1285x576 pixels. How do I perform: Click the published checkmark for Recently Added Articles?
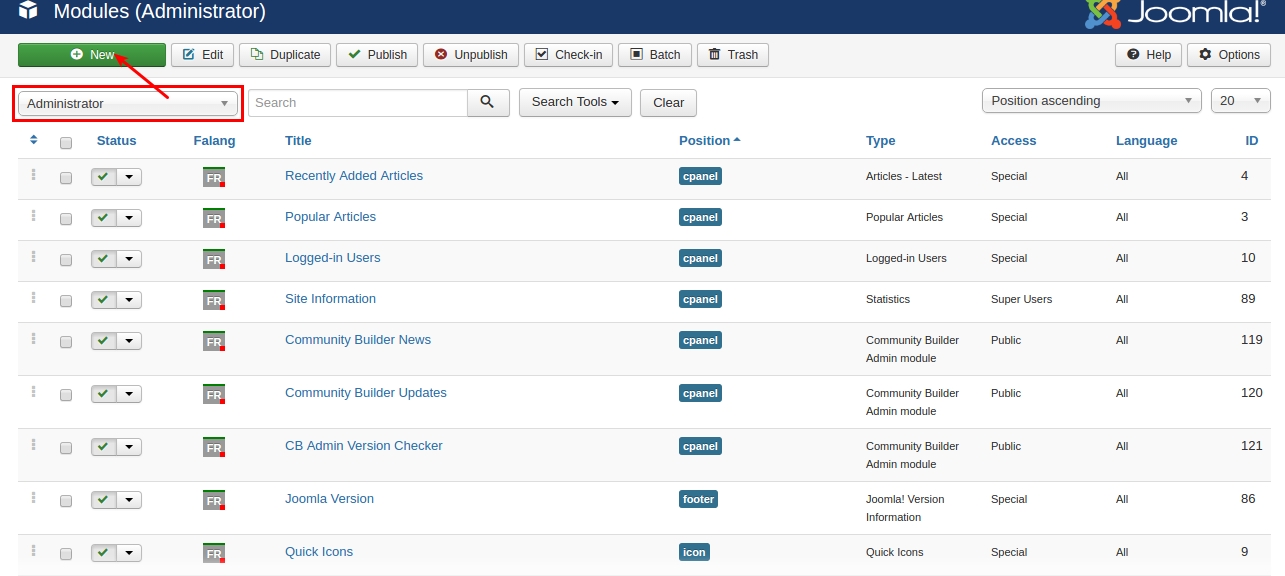(104, 177)
